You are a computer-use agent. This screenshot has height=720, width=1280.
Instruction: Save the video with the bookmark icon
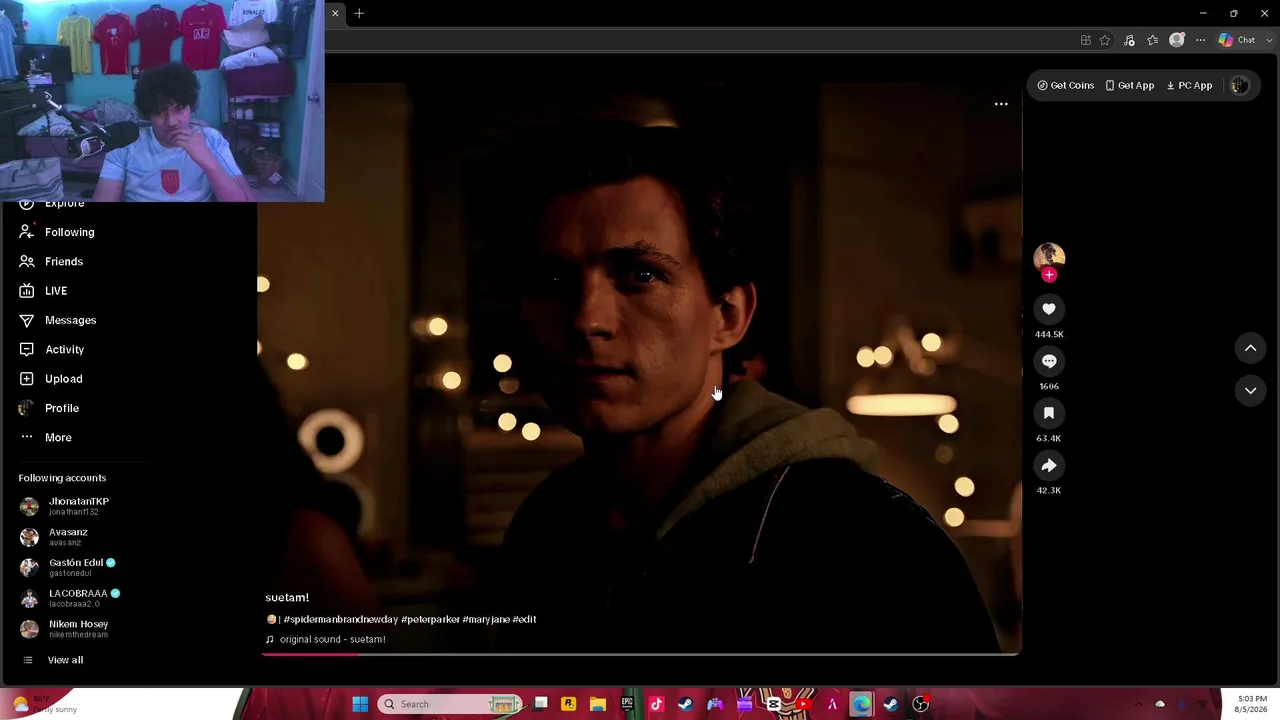click(x=1049, y=413)
